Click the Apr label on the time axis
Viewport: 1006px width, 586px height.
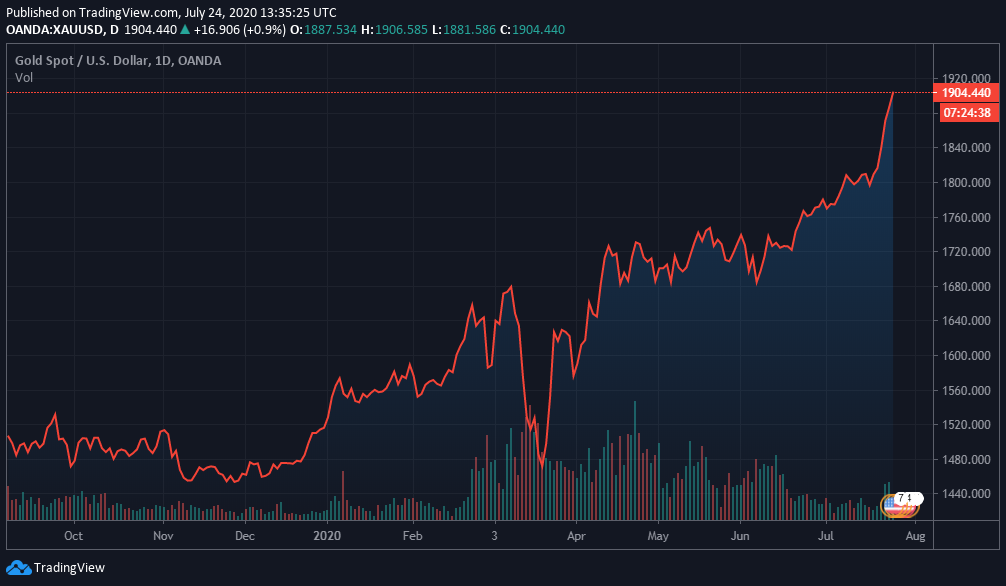[x=576, y=535]
